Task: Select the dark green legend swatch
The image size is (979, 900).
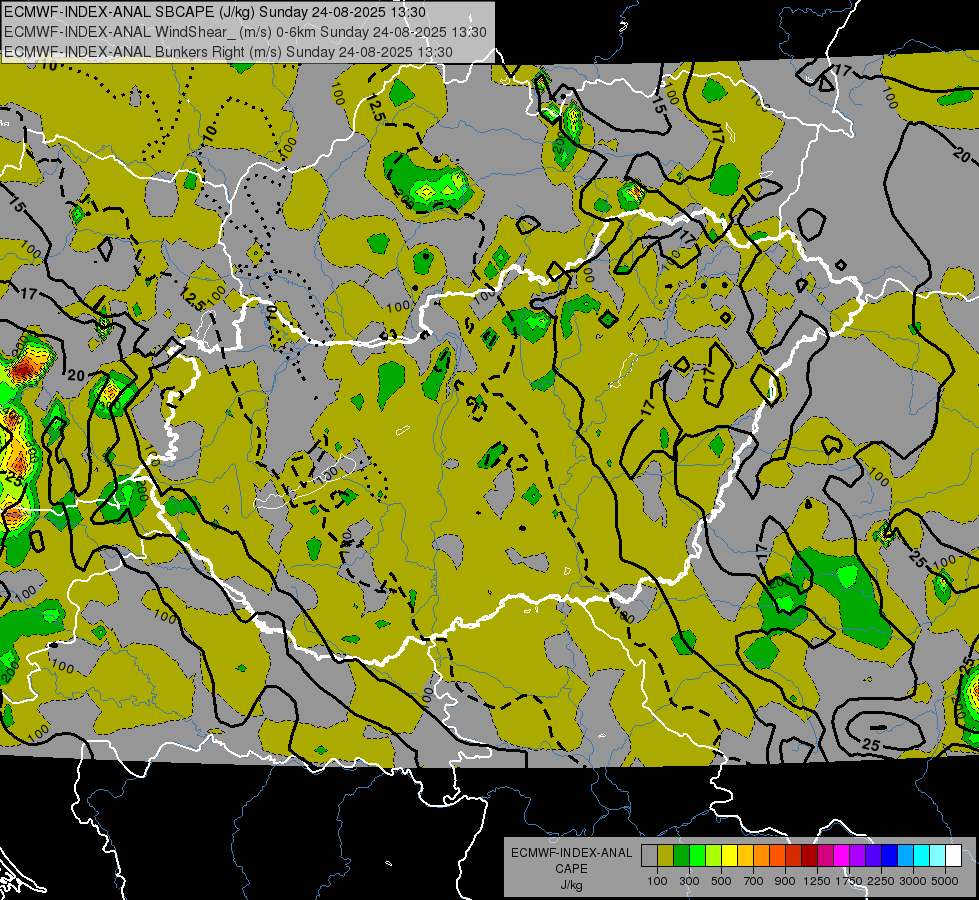Action: point(681,855)
